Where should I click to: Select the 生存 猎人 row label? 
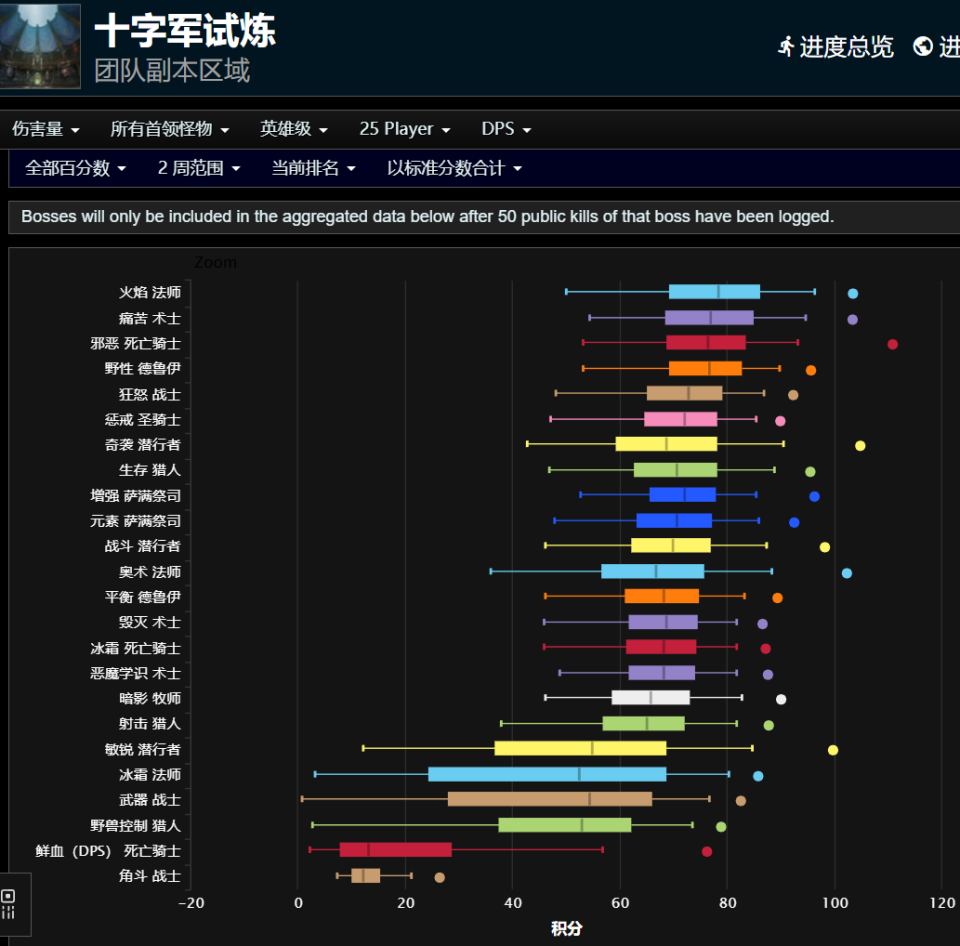tap(150, 470)
